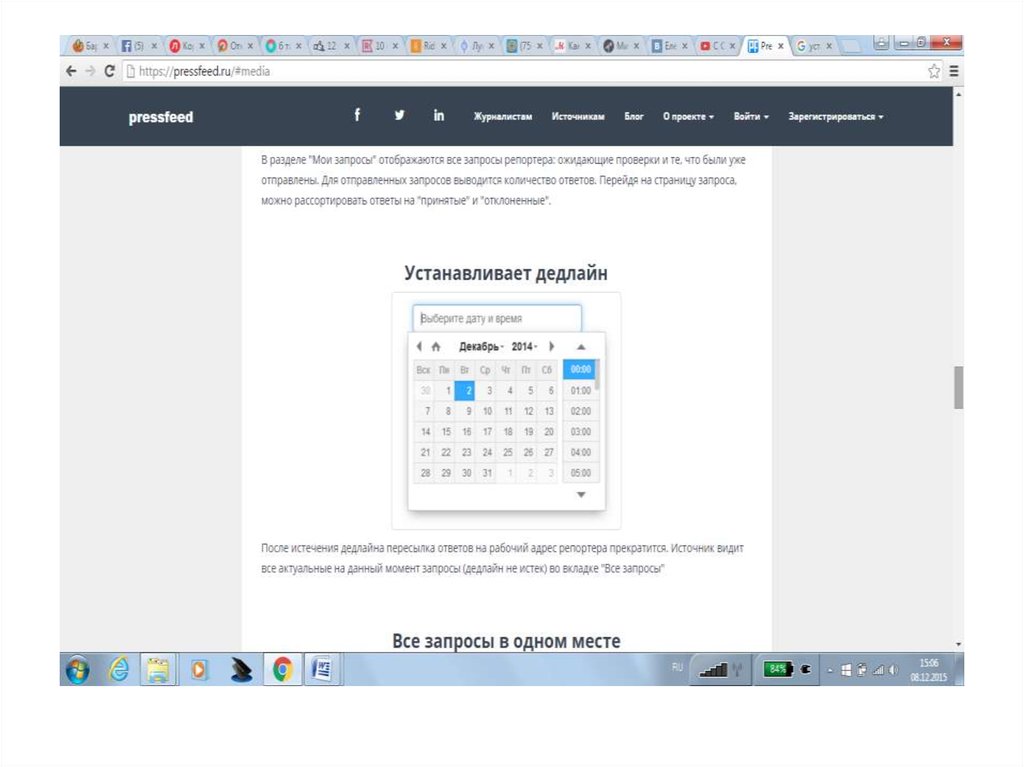Image resolution: width=1024 pixels, height=767 pixels.
Task: Select the active Pre pressfeed tab
Action: 765,46
